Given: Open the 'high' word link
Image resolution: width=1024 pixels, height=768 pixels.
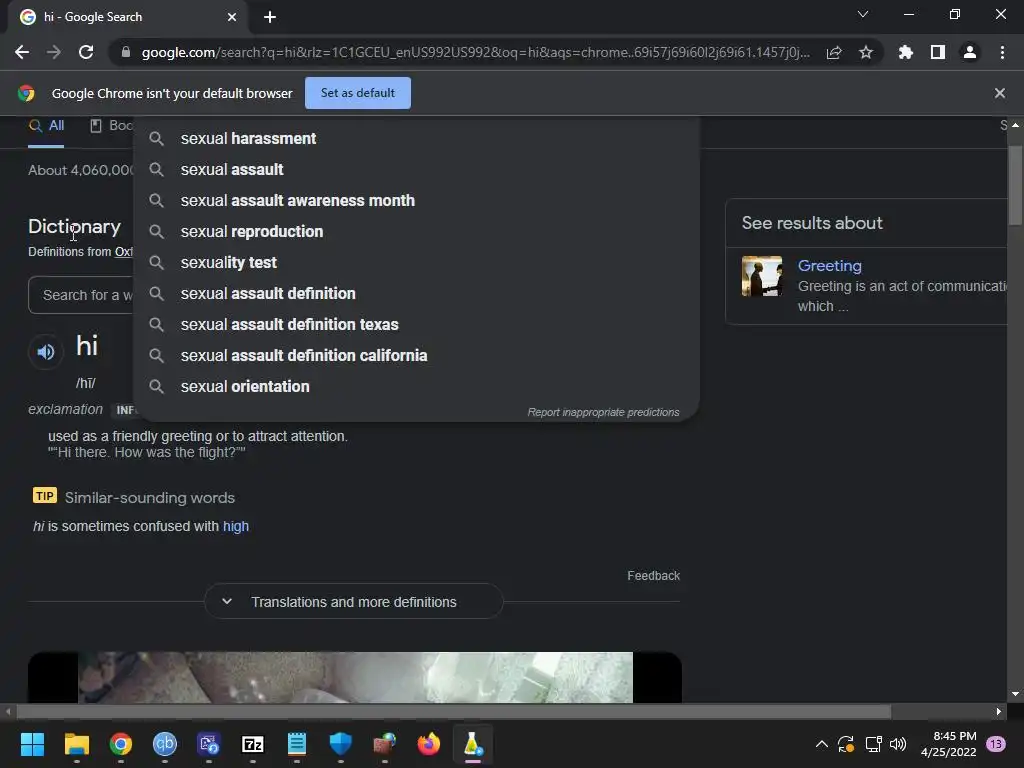Looking at the screenshot, I should point(236,526).
